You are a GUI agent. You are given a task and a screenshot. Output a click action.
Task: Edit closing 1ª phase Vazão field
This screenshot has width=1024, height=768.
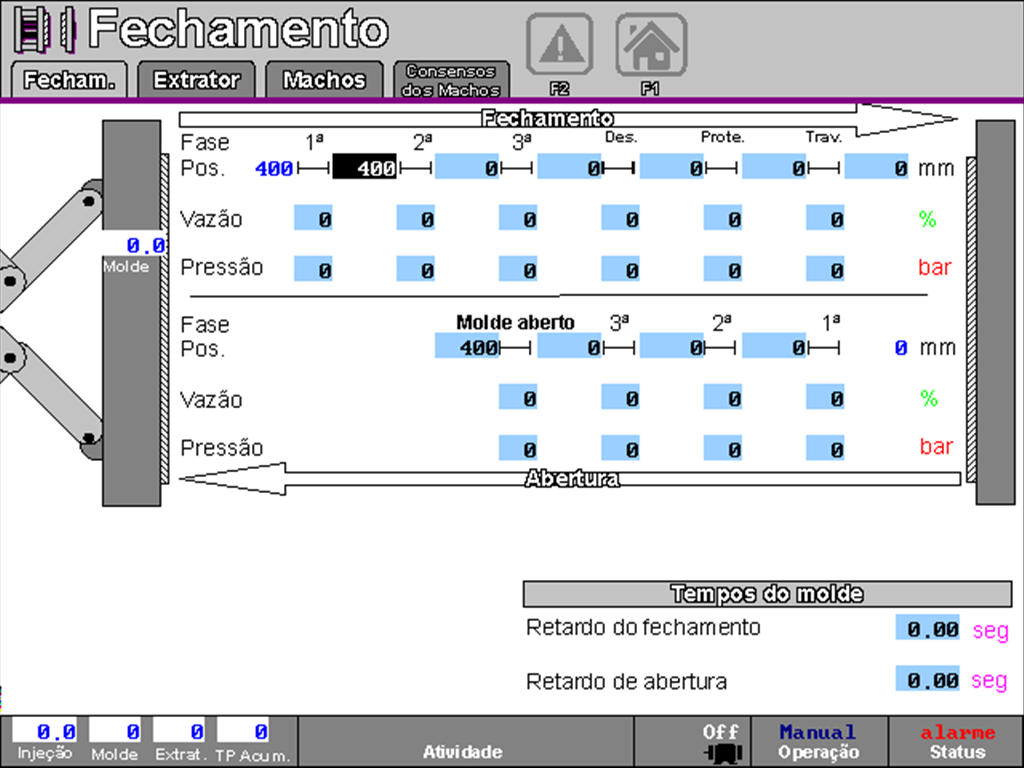click(x=313, y=219)
